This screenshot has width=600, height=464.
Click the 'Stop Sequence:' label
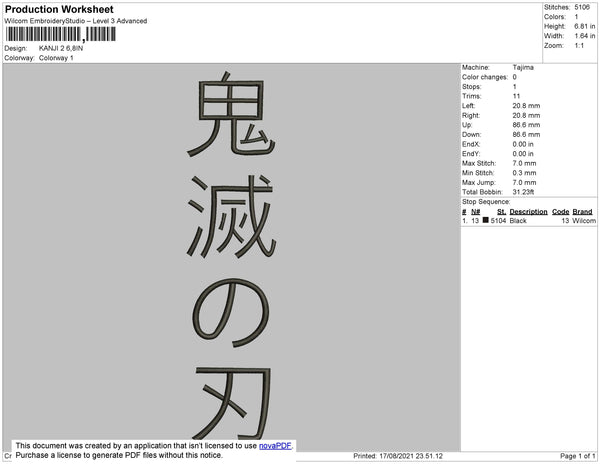click(x=486, y=202)
